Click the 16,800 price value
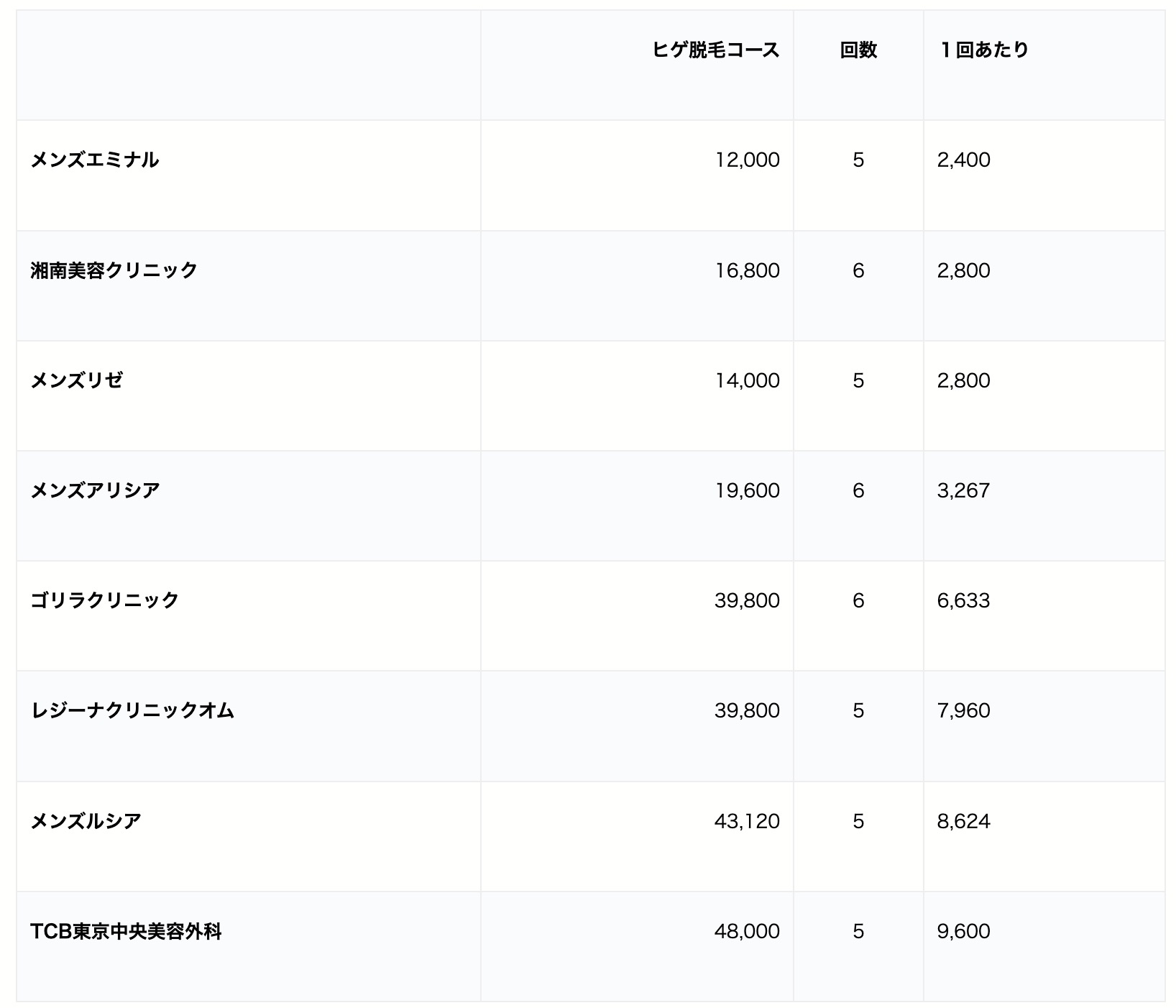 click(749, 270)
